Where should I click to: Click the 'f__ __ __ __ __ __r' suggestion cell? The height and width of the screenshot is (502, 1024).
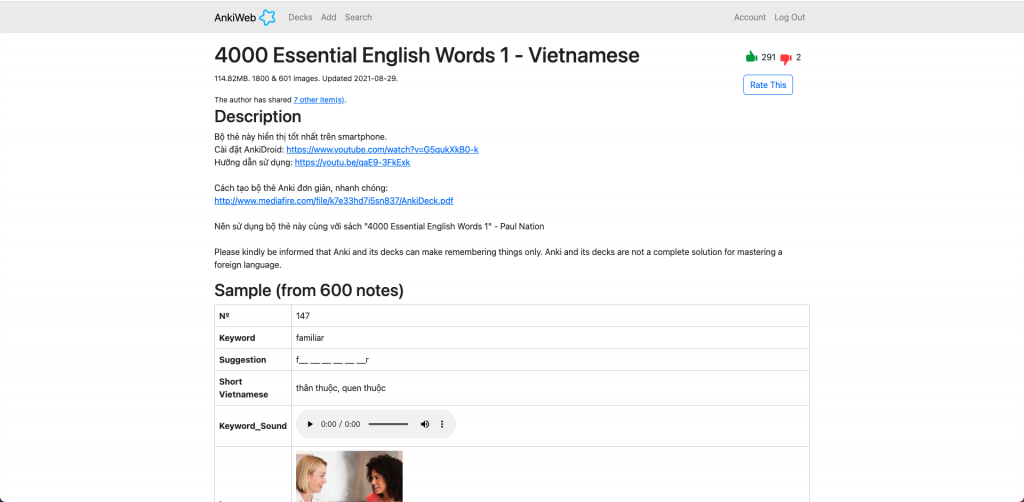551,360
